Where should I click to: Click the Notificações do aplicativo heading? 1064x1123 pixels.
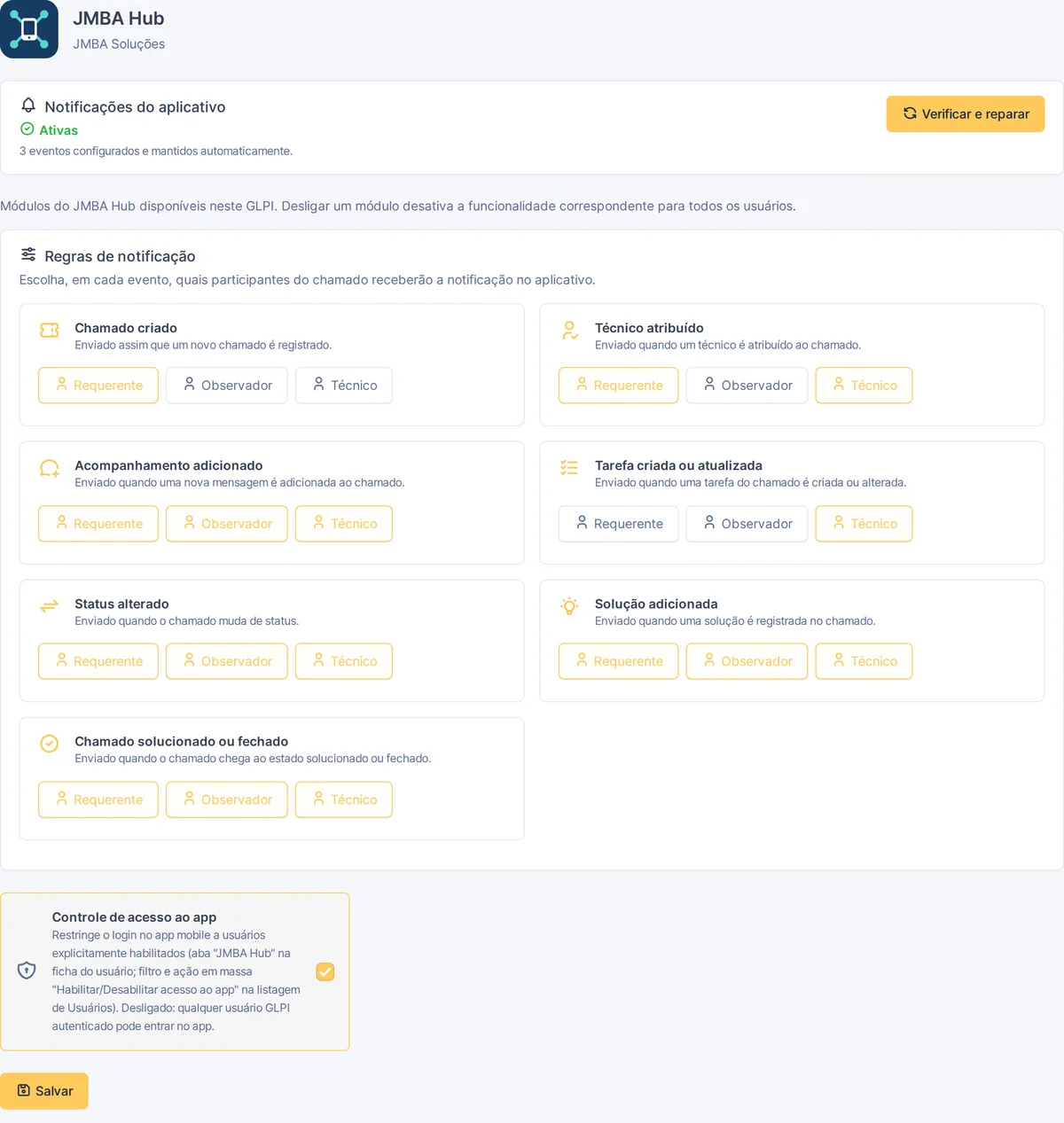[135, 107]
